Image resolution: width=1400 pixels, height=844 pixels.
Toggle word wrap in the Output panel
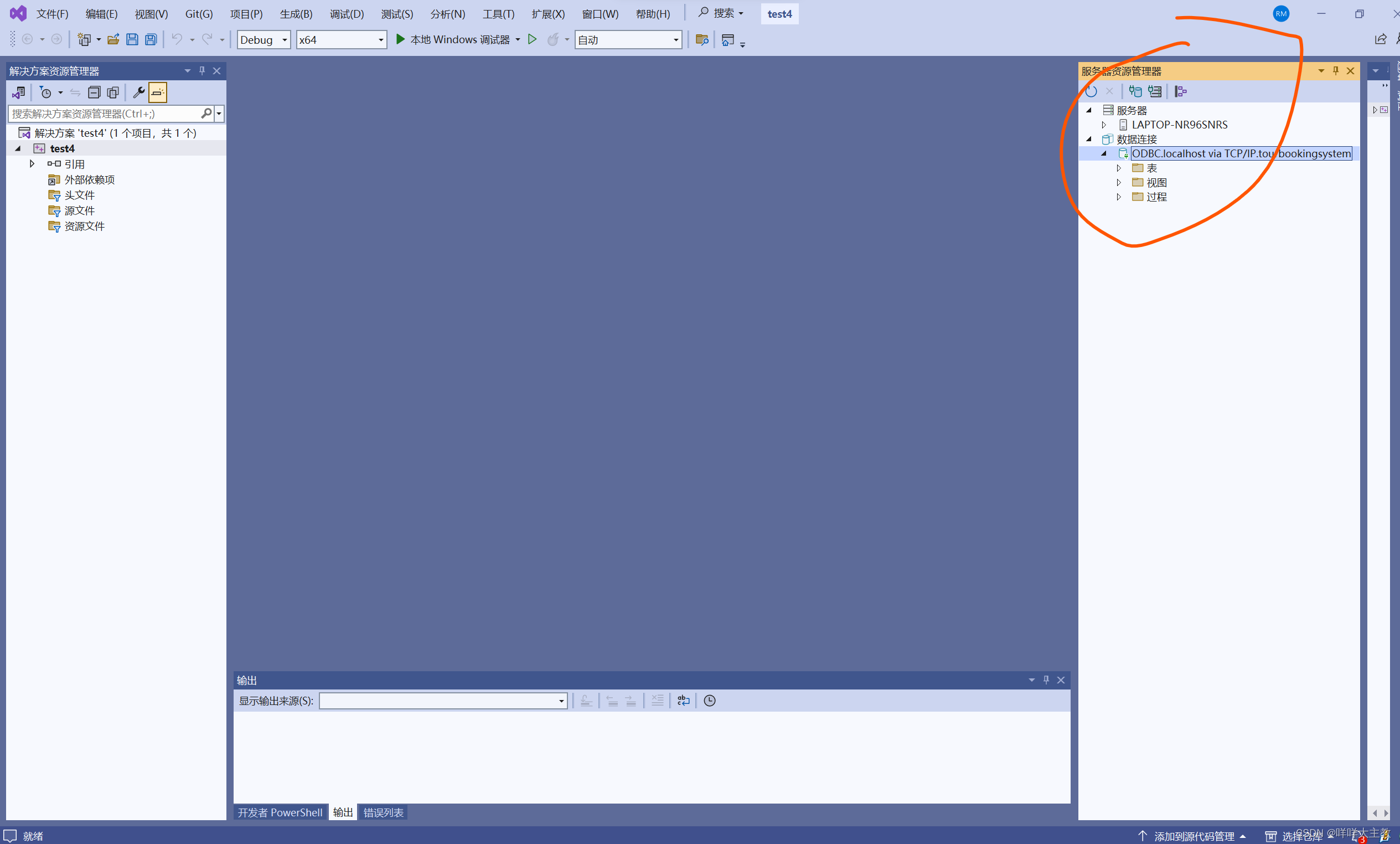pos(684,701)
